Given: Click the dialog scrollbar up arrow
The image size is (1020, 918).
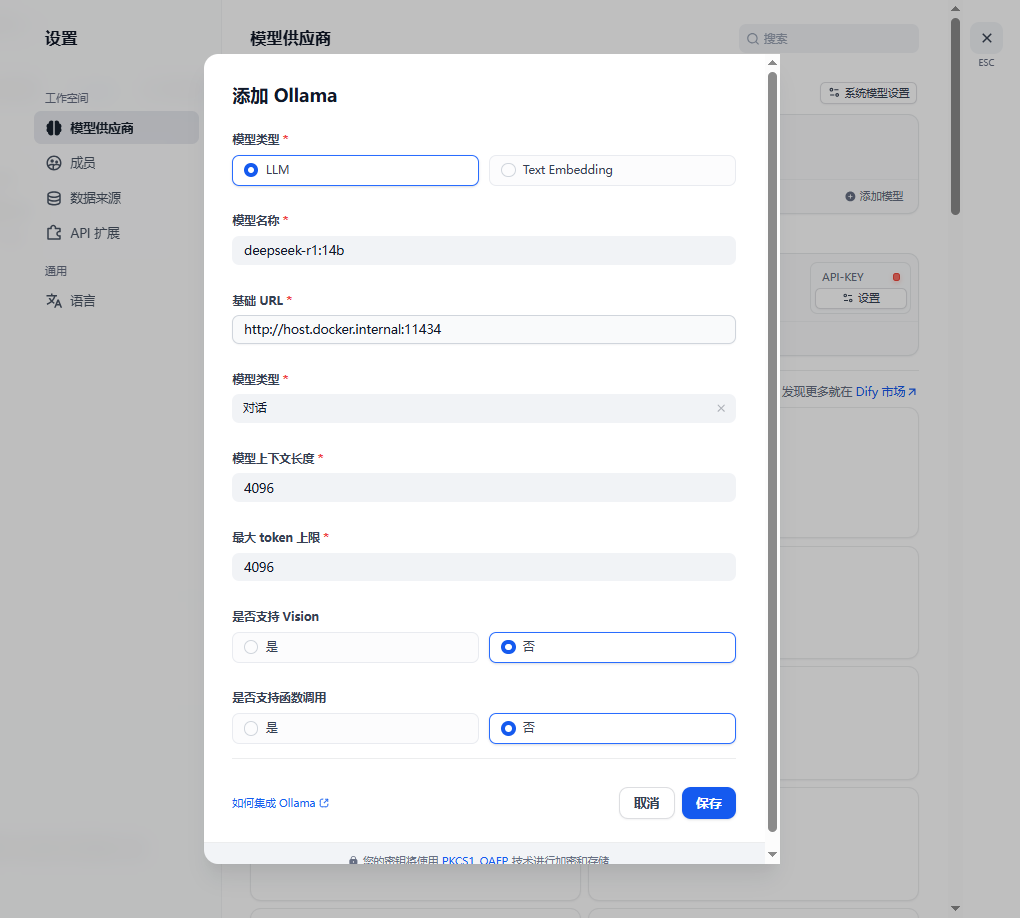Looking at the screenshot, I should click(x=772, y=63).
